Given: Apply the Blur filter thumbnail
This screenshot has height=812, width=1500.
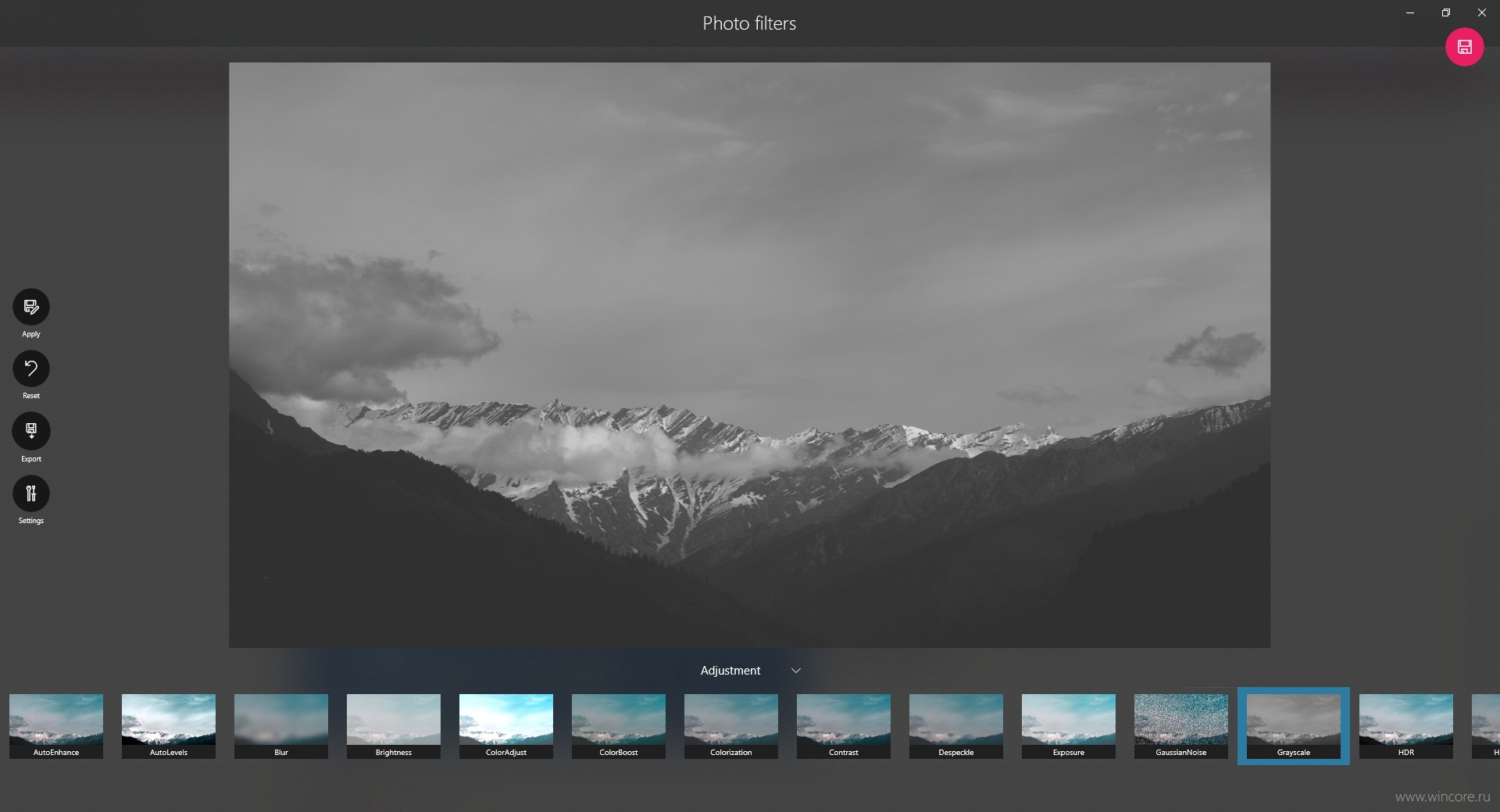Looking at the screenshot, I should (281, 726).
